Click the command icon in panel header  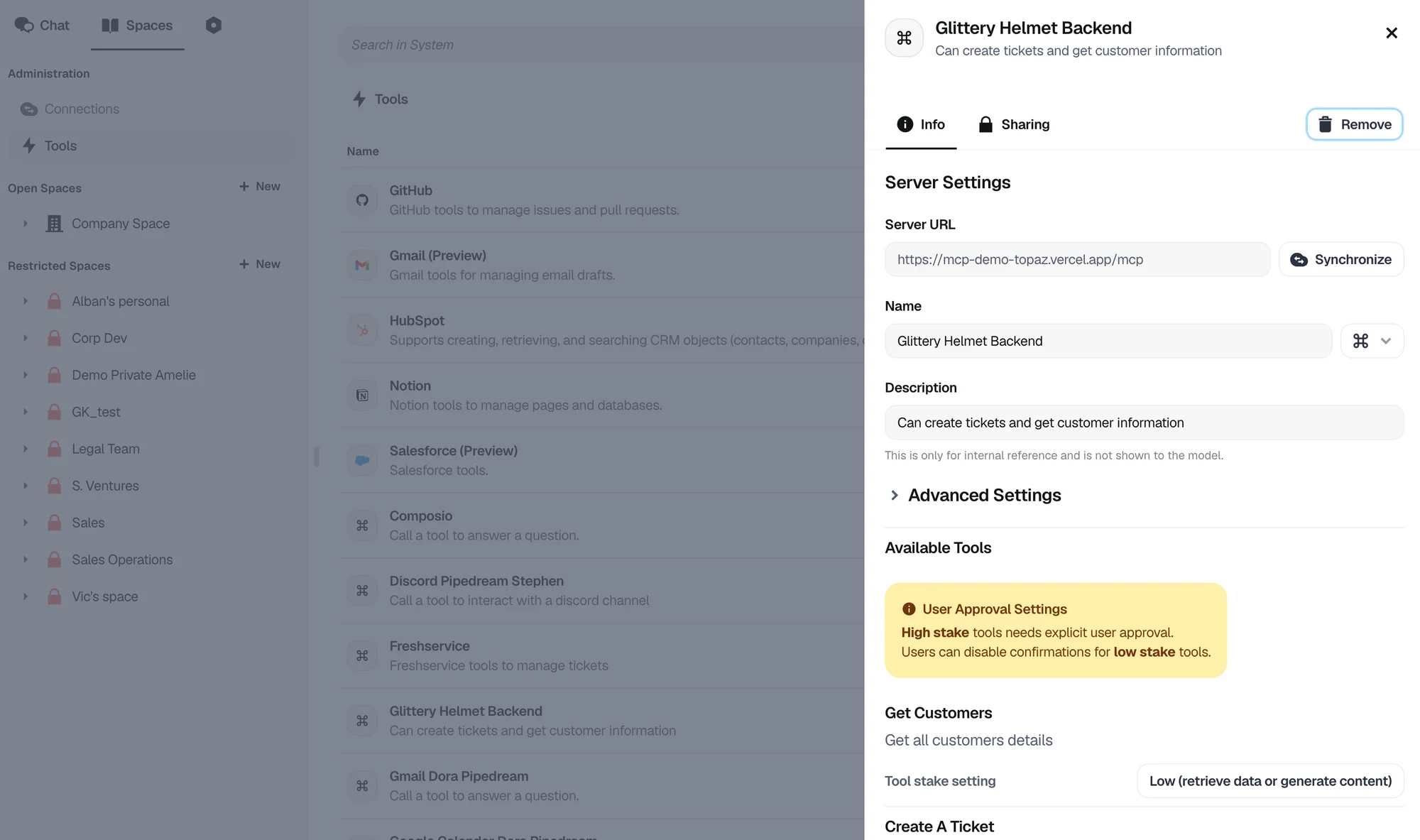[904, 38]
